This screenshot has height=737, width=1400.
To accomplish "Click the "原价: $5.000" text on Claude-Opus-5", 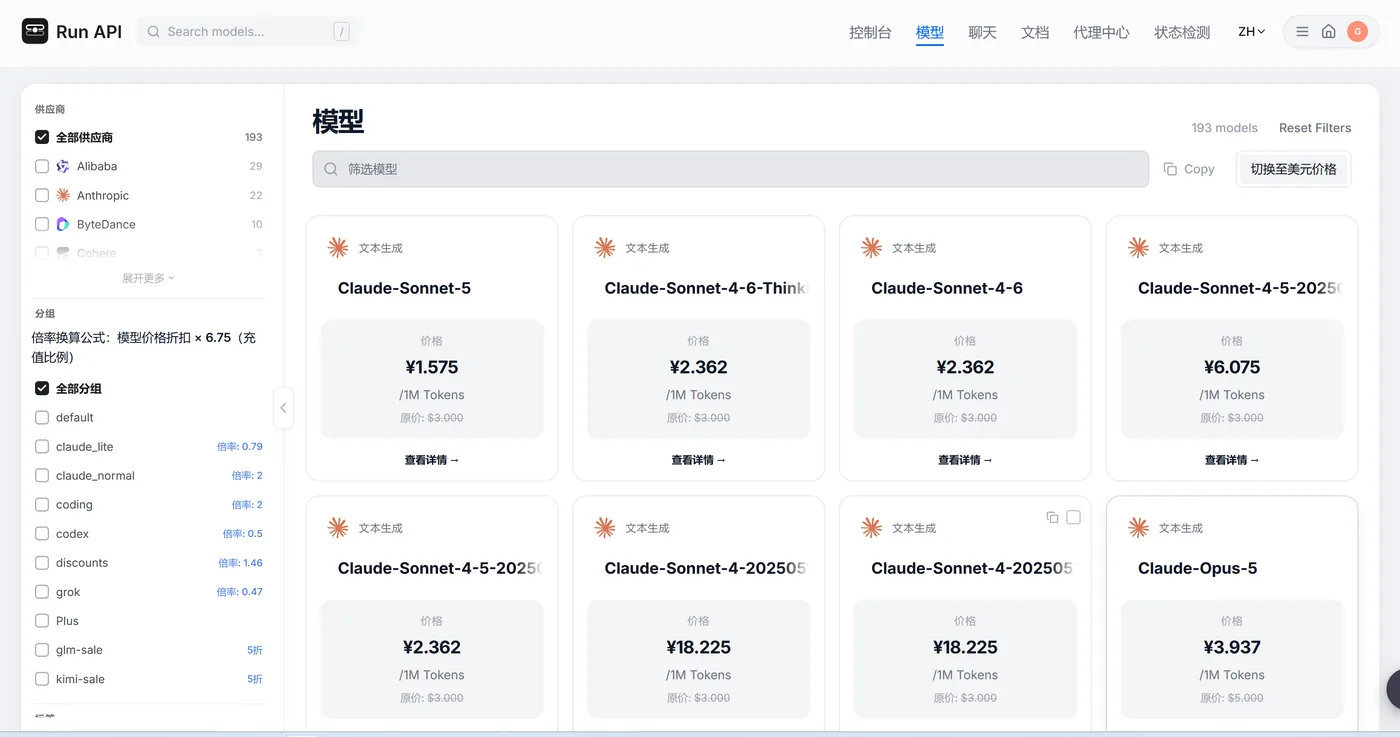I will coord(1232,698).
